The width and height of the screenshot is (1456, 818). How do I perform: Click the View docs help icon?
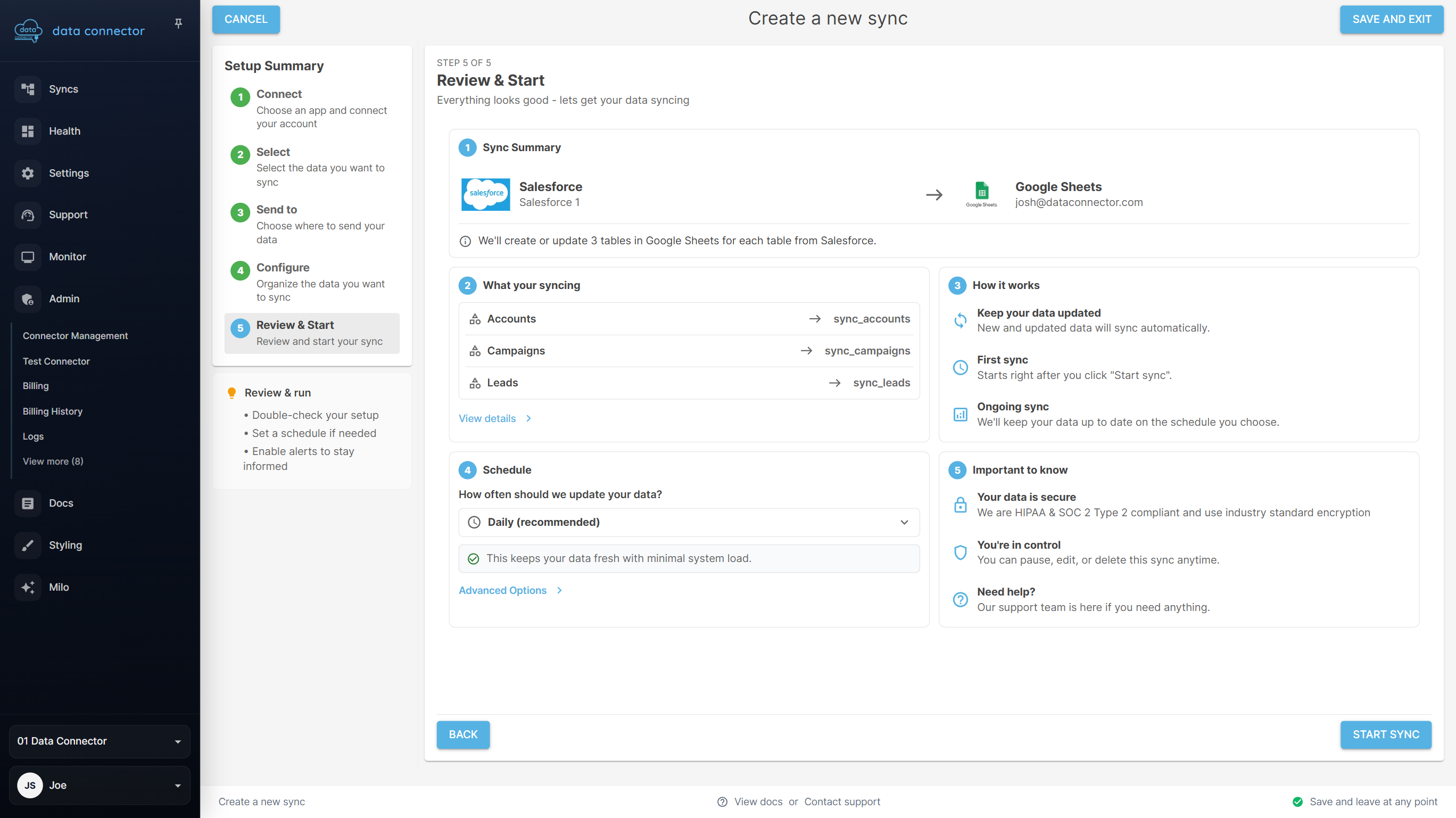[722, 802]
